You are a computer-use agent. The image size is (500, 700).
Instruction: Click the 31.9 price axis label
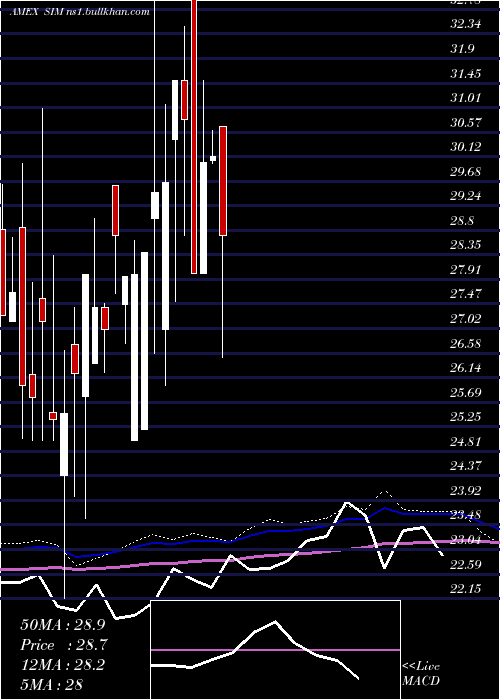tap(461, 48)
